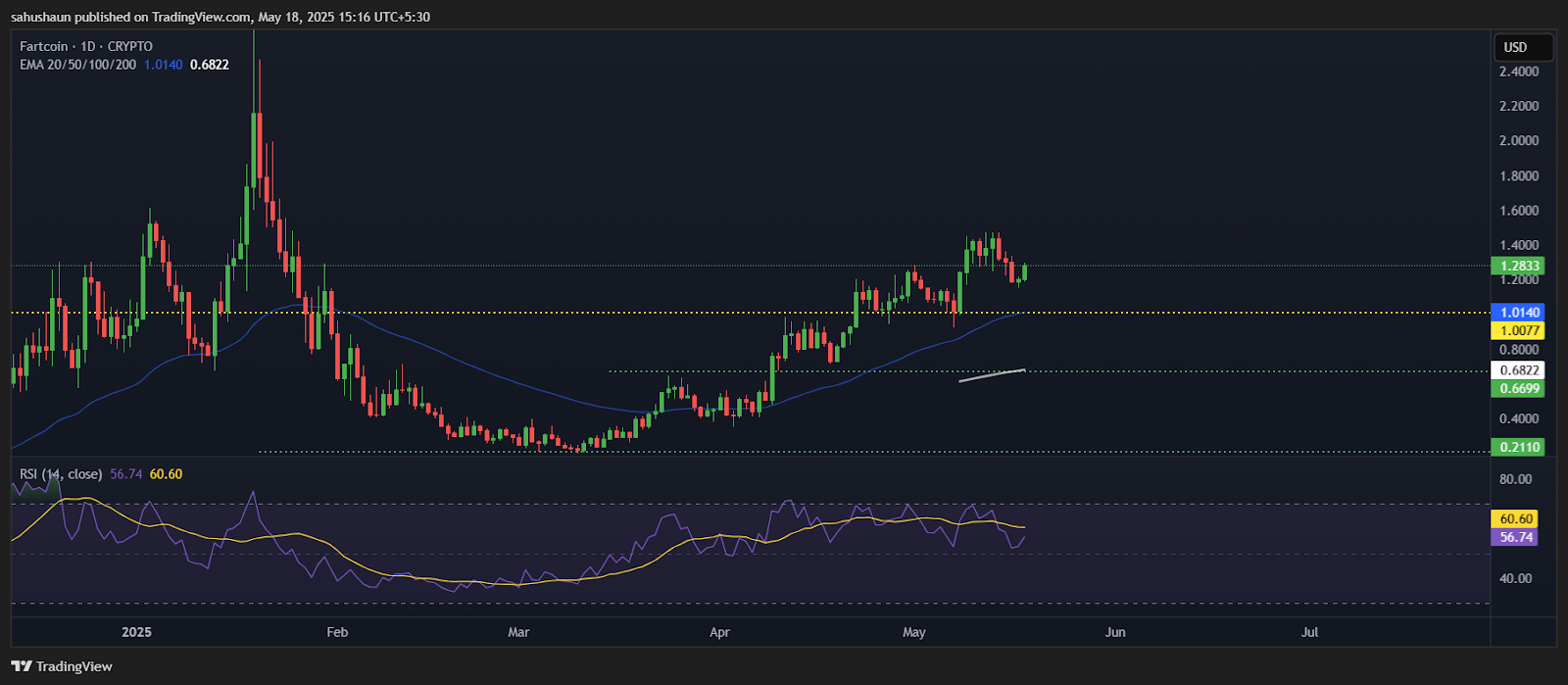The height and width of the screenshot is (685, 1568).
Task: Open the RSI (14, close) indicator legend
Action: (61, 474)
